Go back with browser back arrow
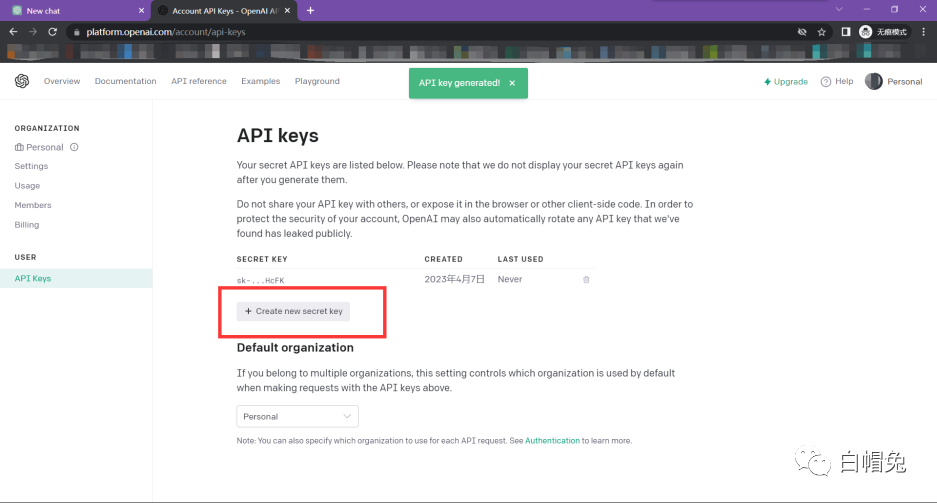This screenshot has width=937, height=503. point(13,32)
